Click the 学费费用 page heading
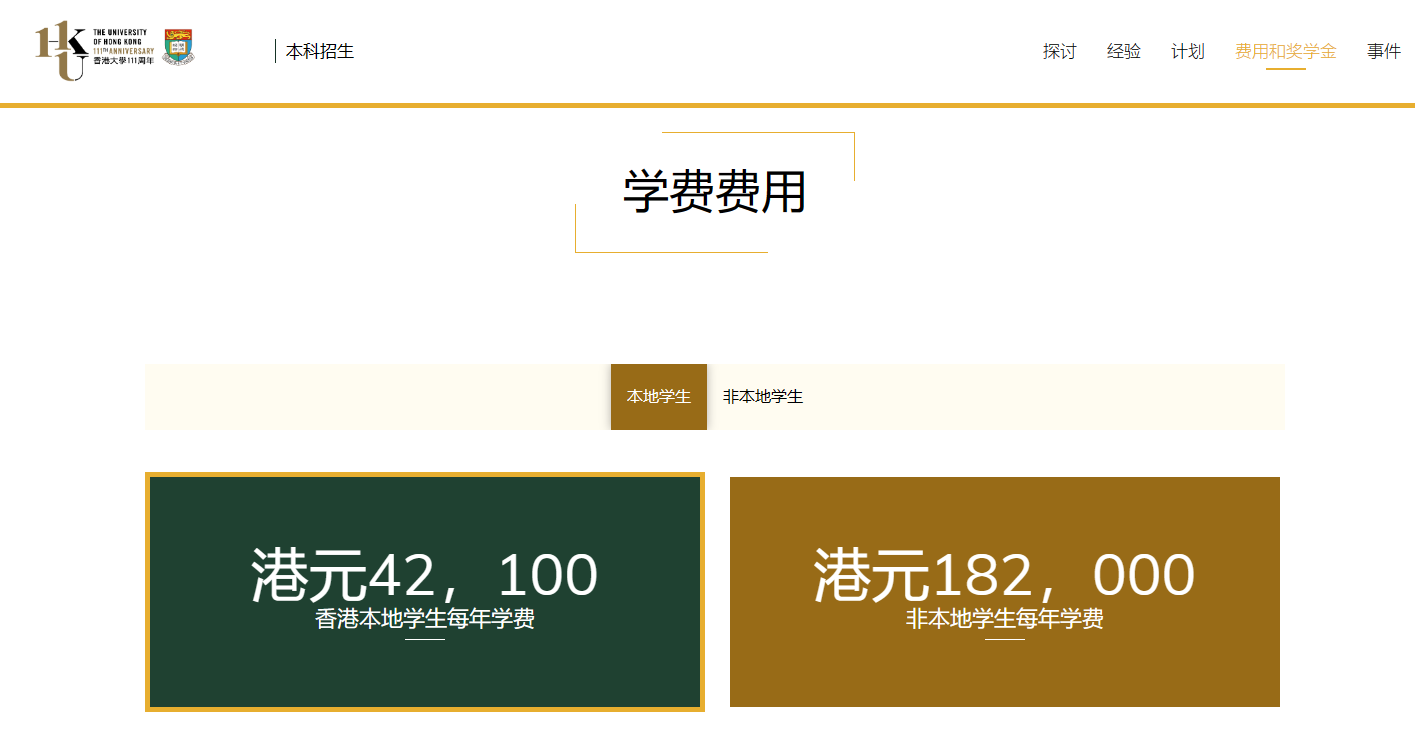Viewport: 1415px width, 732px height. pyautogui.click(x=714, y=191)
